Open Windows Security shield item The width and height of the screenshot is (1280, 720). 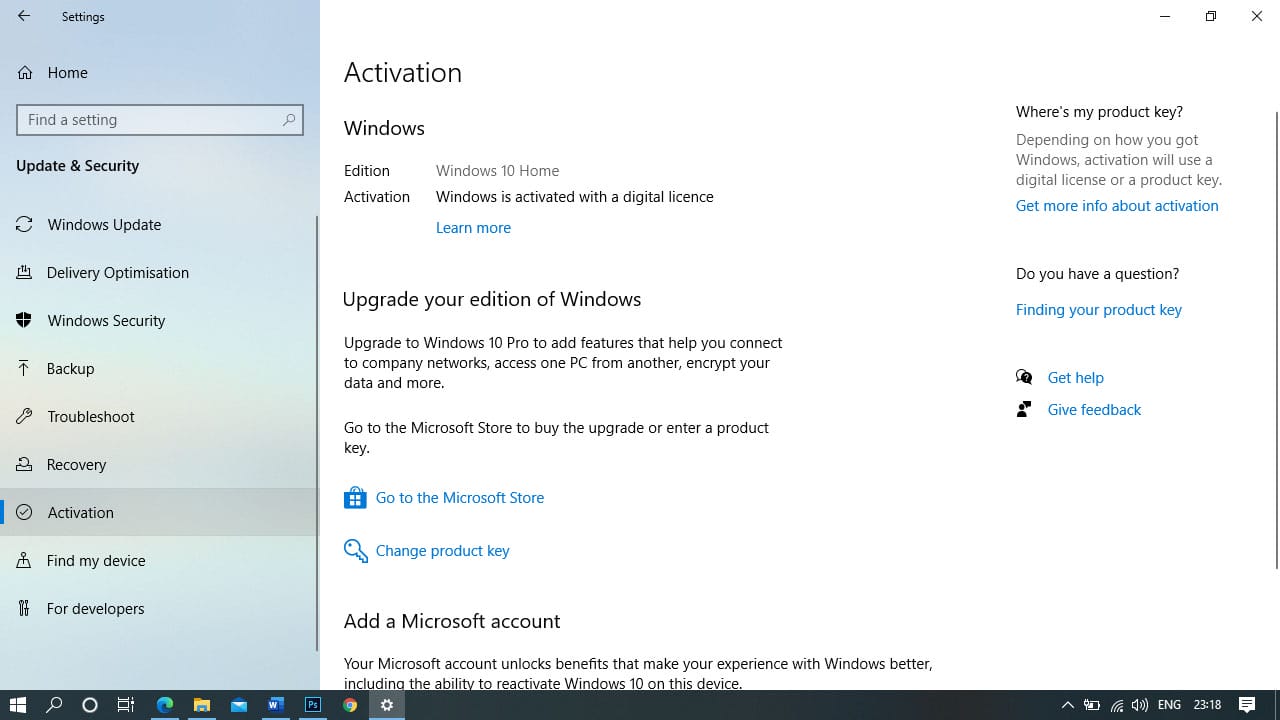tap(106, 320)
